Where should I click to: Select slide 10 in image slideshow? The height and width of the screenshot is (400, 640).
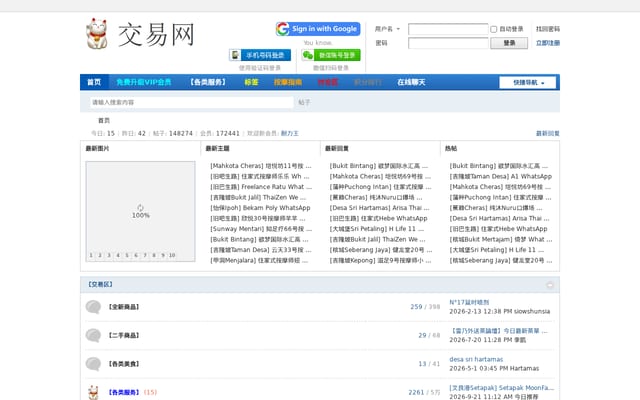pyautogui.click(x=172, y=256)
